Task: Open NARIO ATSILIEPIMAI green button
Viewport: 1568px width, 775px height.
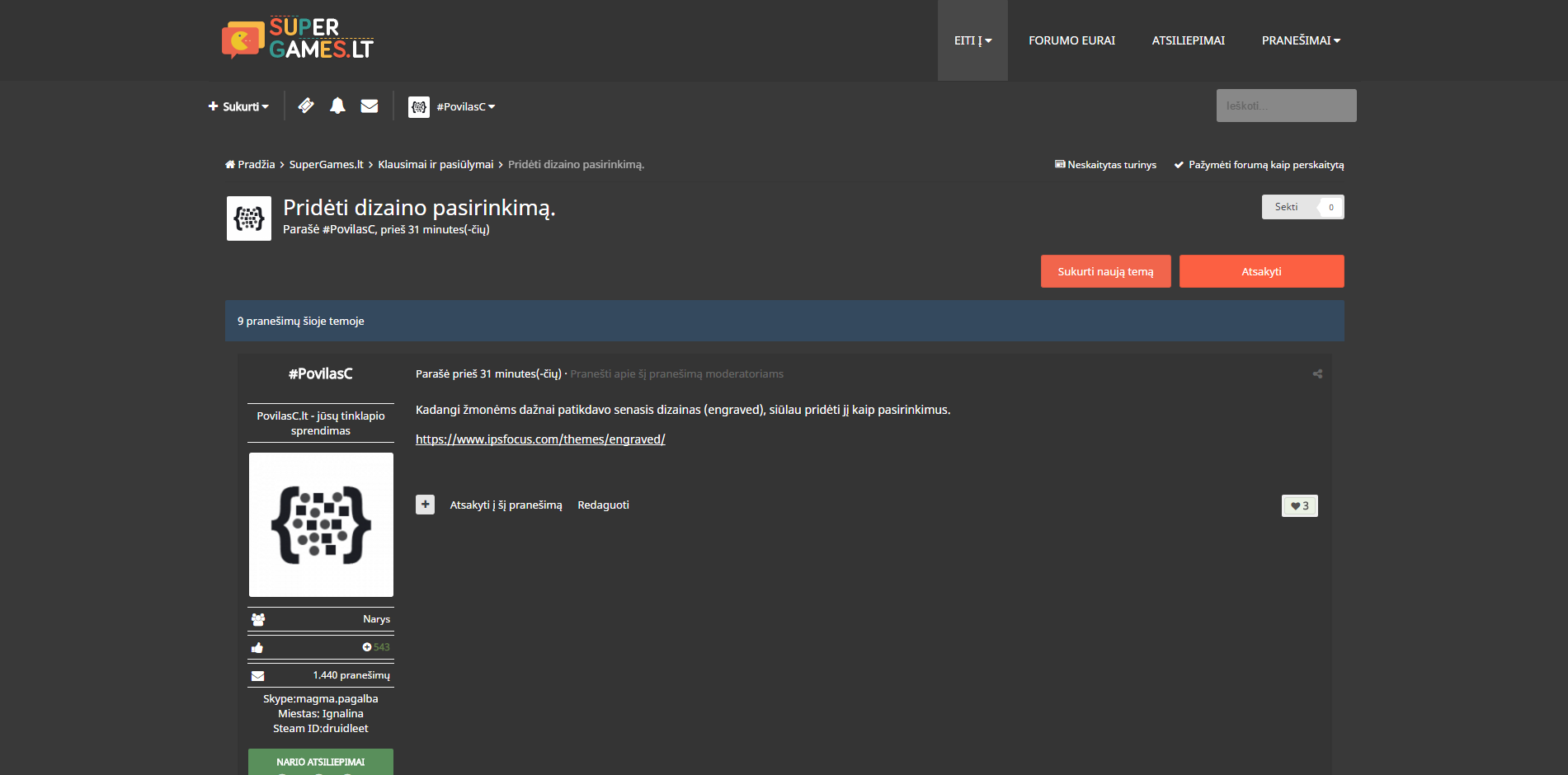Action: click(321, 762)
